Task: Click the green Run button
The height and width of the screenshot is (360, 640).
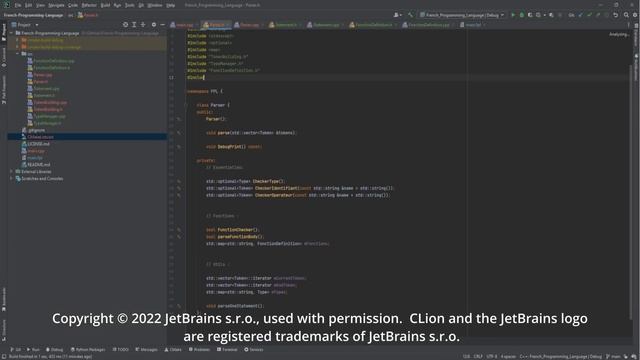Action: [513, 15]
